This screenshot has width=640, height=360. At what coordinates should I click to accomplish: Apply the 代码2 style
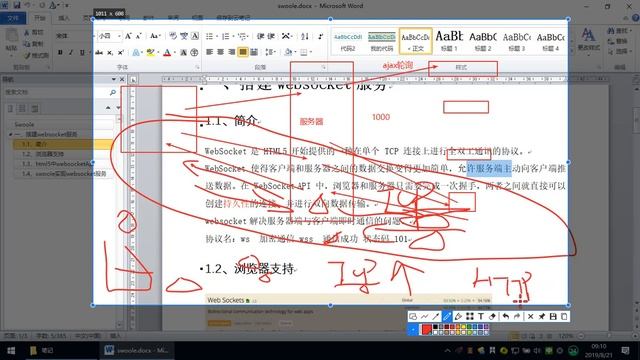click(348, 41)
